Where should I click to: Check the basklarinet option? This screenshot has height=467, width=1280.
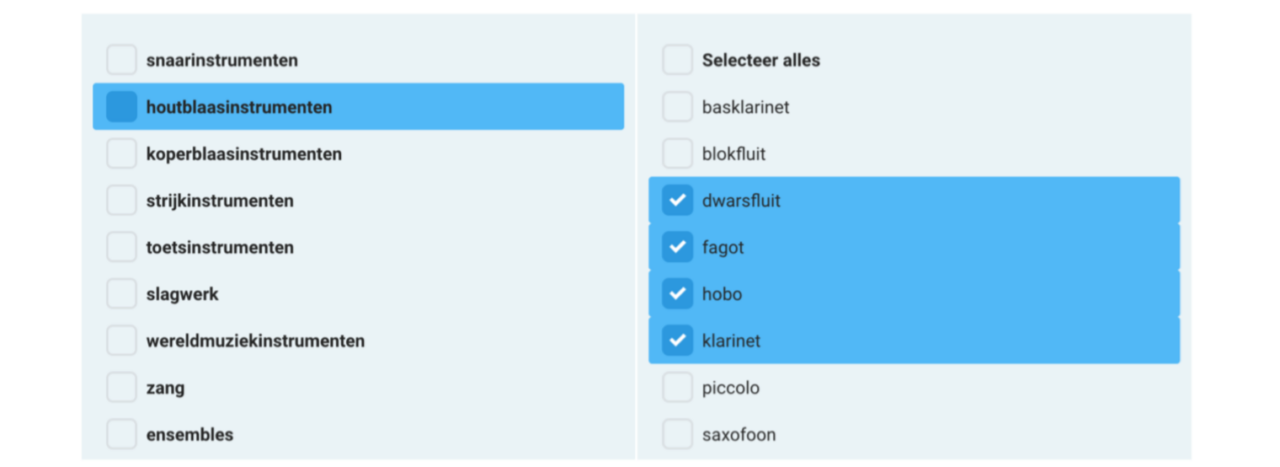(x=677, y=107)
